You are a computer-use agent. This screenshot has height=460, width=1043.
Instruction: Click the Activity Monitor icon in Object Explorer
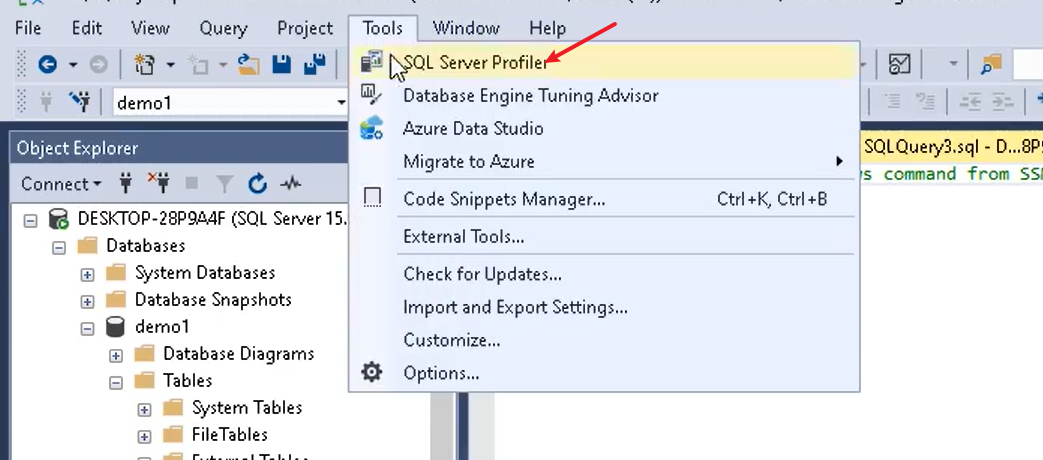[291, 183]
